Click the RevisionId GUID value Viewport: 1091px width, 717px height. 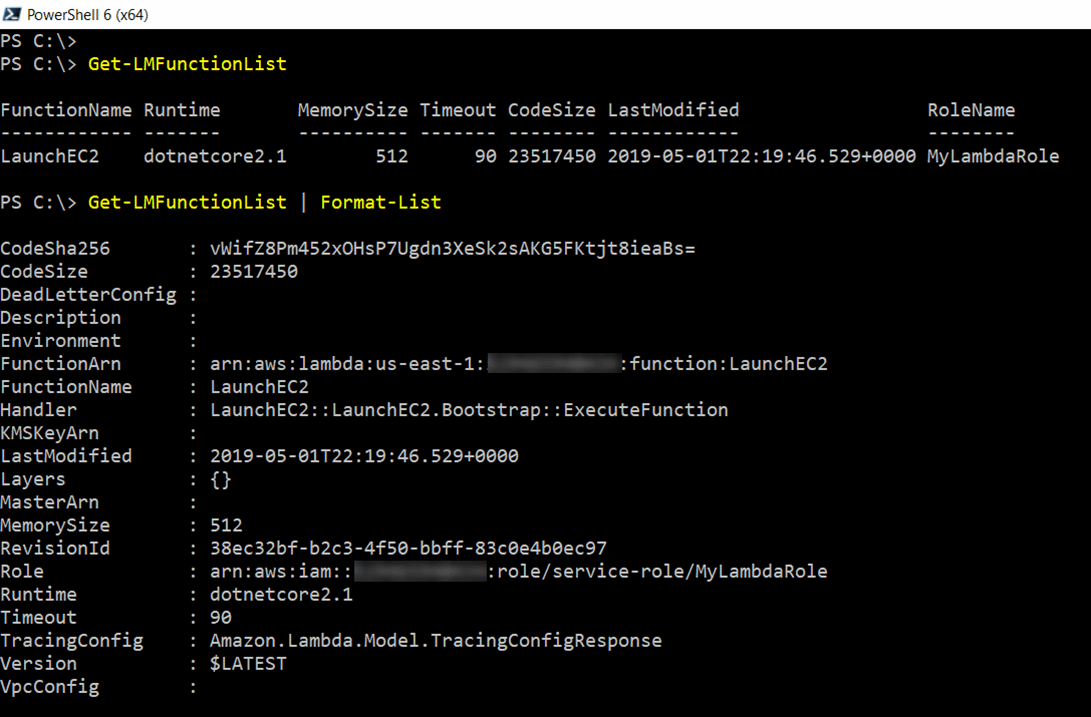tap(408, 548)
